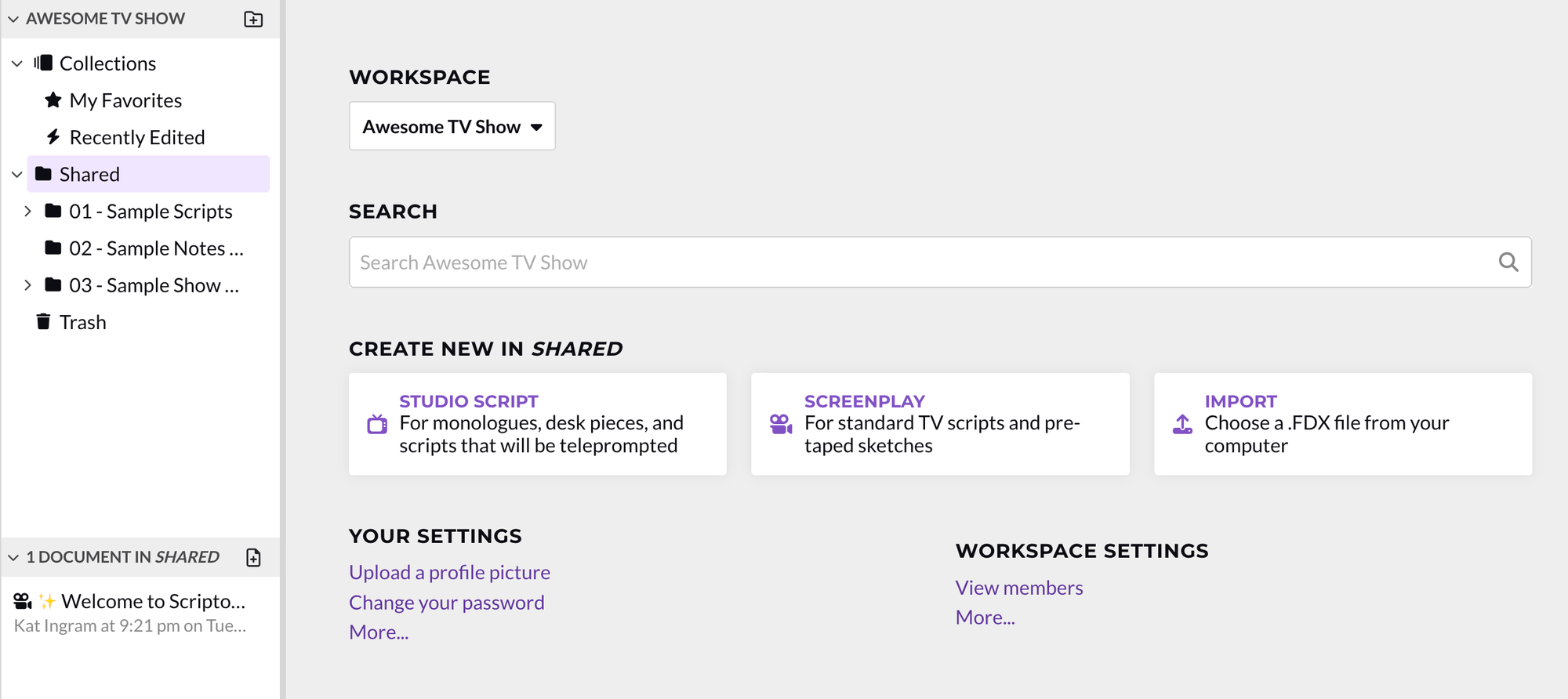Expand the 01 - Sample Scripts folder

pyautogui.click(x=28, y=211)
